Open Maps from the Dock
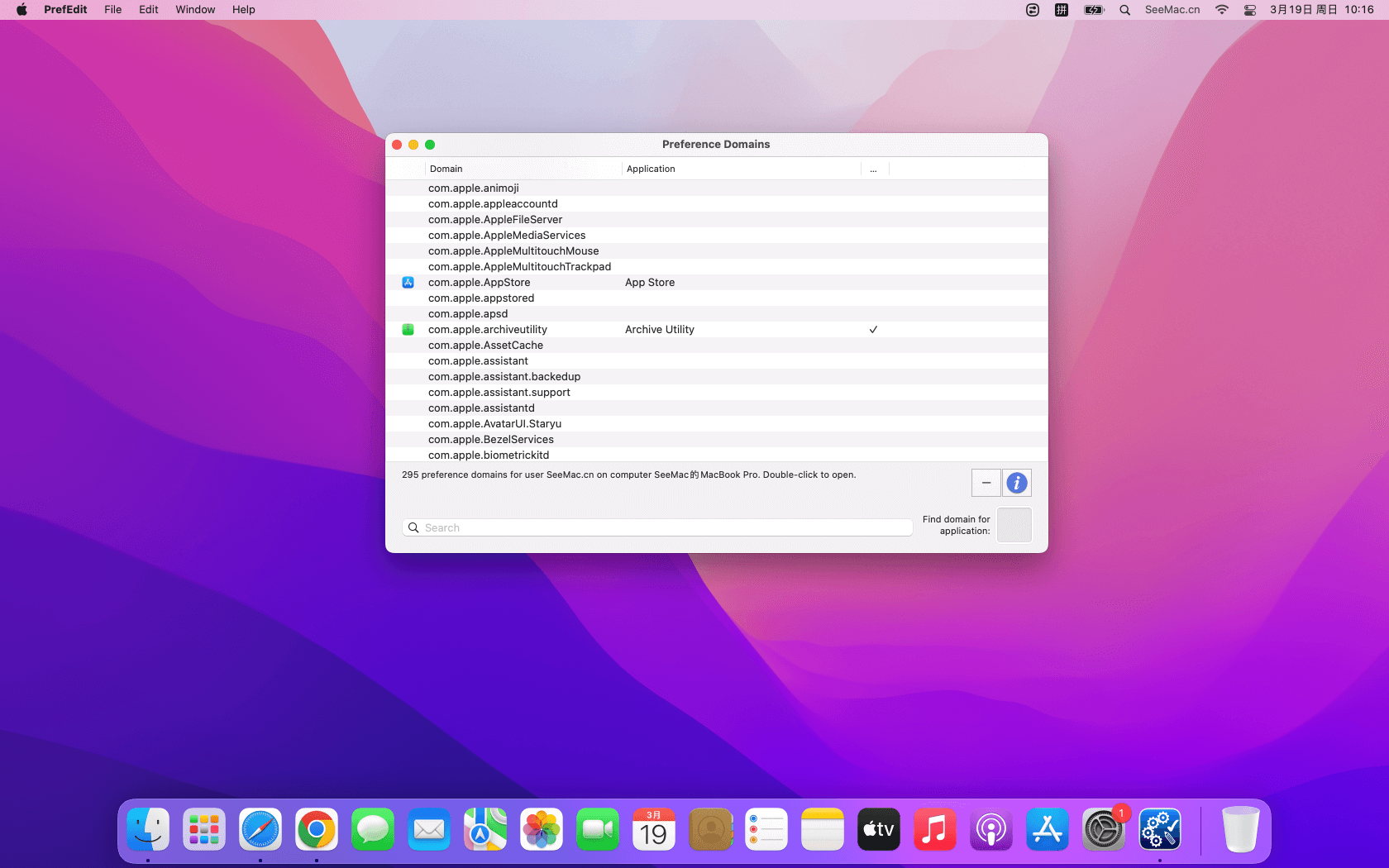Screen dimensions: 1389x868 pos(485,829)
